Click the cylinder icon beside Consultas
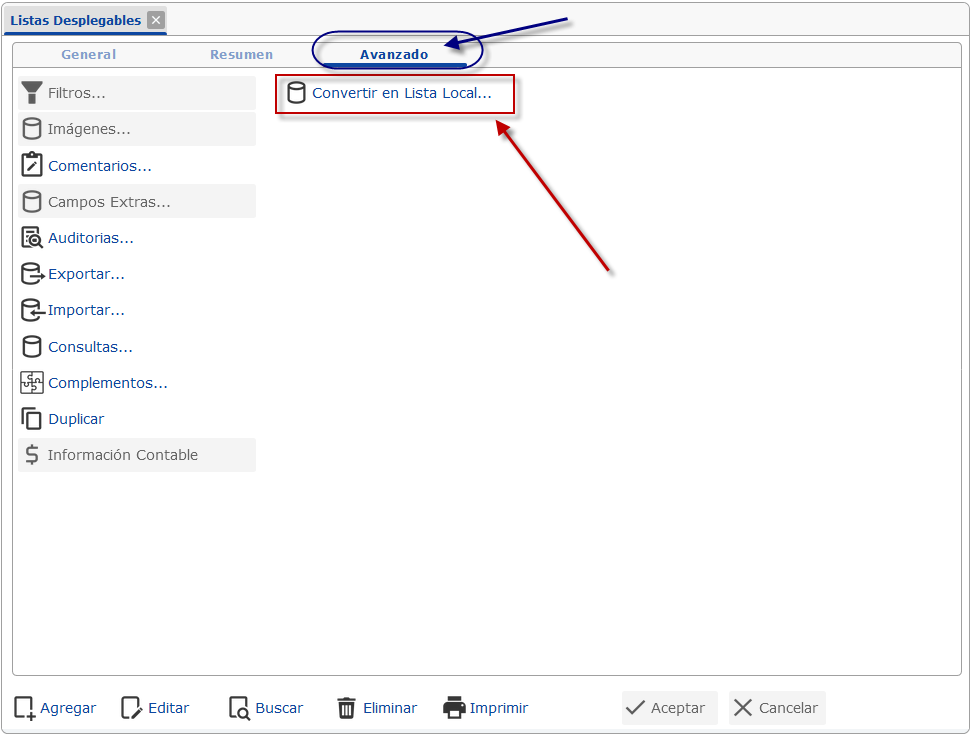The height and width of the screenshot is (736, 974). (32, 347)
